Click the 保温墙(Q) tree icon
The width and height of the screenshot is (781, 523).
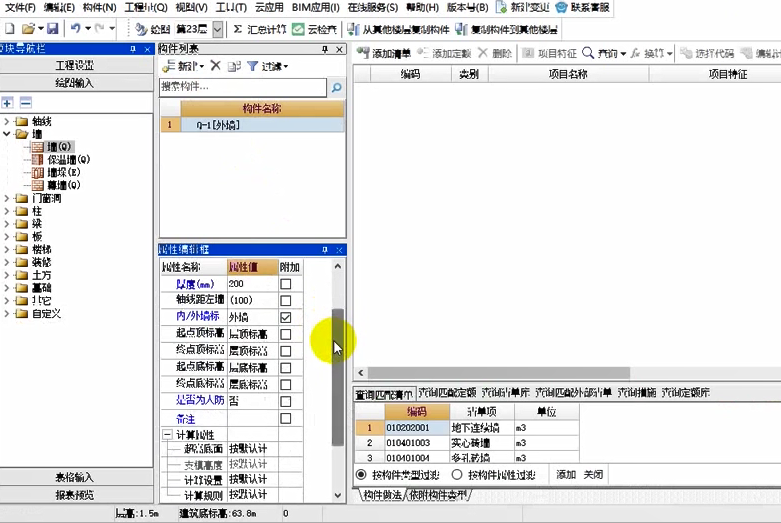tap(38, 159)
